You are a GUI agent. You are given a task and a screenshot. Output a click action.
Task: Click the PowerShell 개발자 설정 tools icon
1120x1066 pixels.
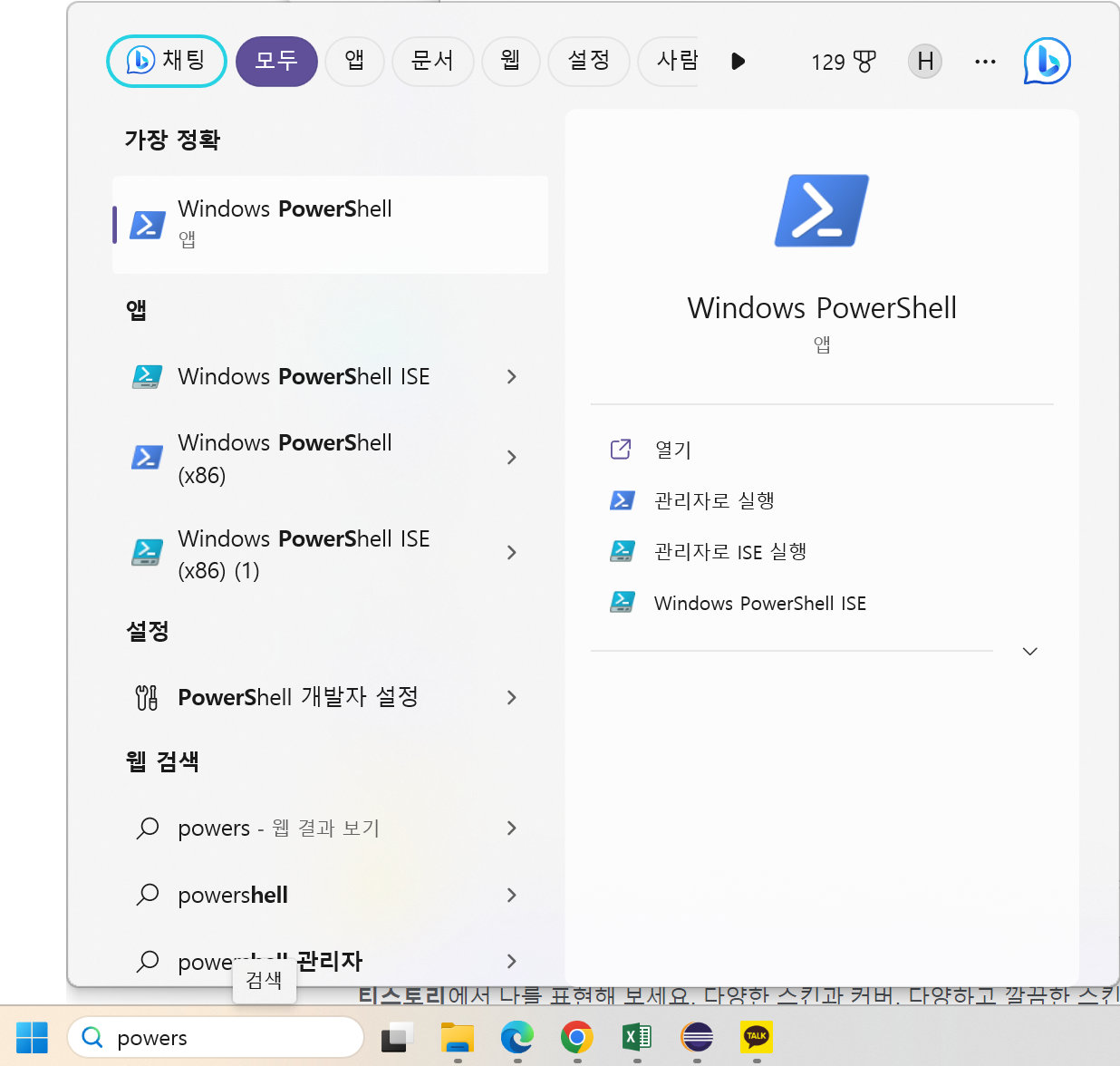pos(147,697)
